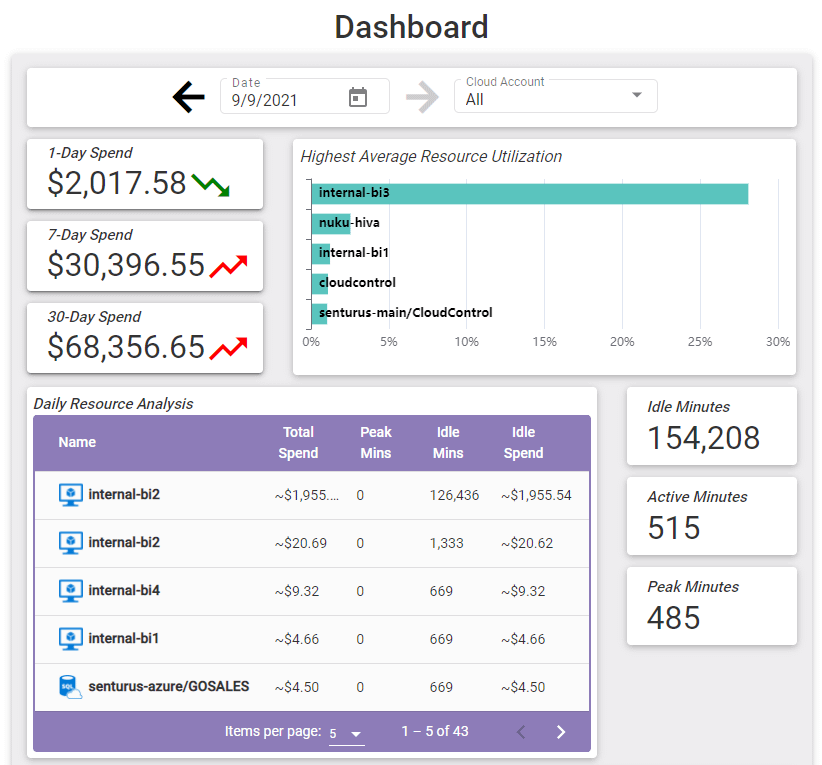Image resolution: width=822 pixels, height=765 pixels.
Task: Sort table by Name column header
Action: pyautogui.click(x=77, y=442)
